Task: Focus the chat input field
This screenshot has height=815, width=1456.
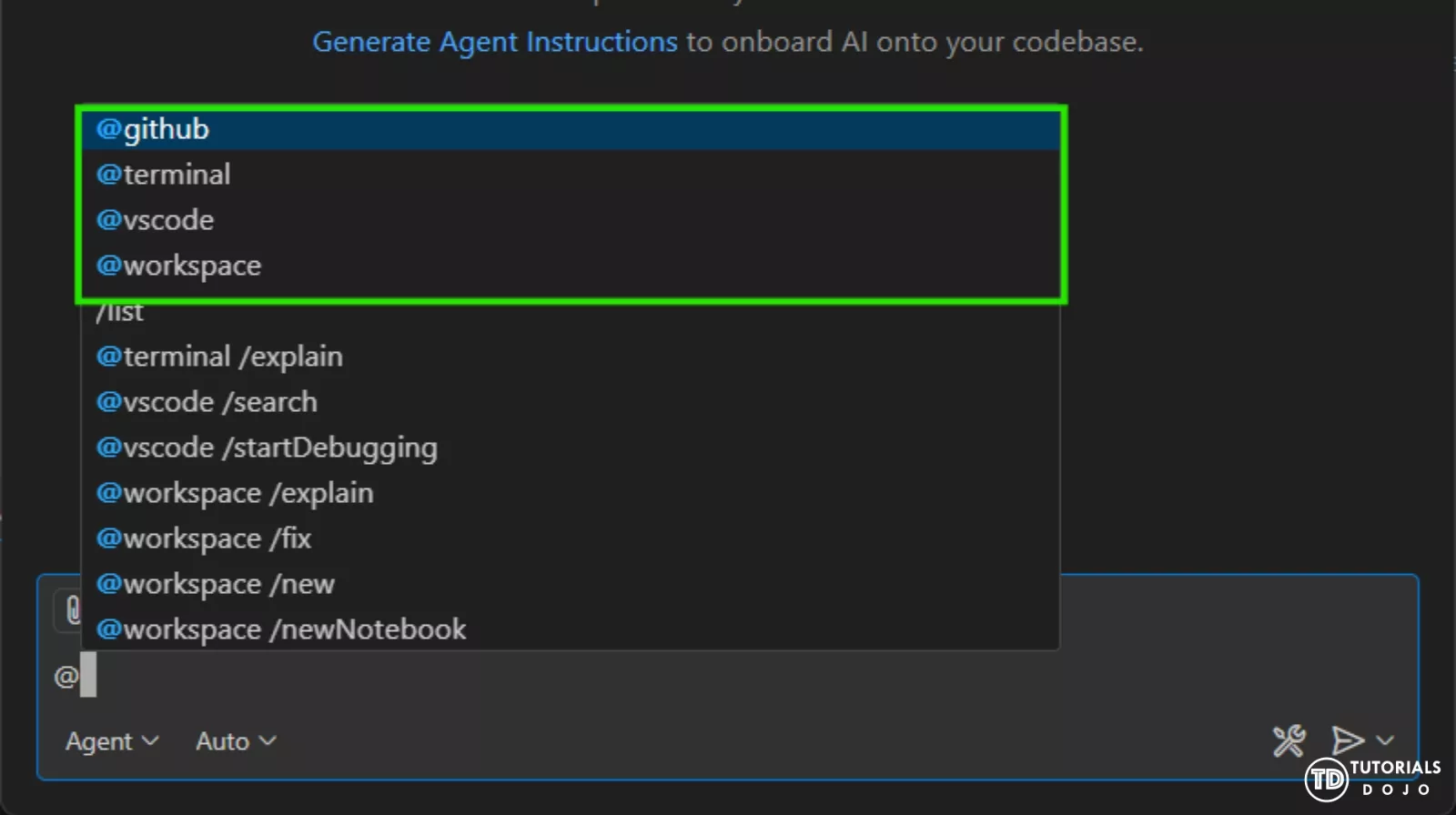Action: (x=637, y=677)
